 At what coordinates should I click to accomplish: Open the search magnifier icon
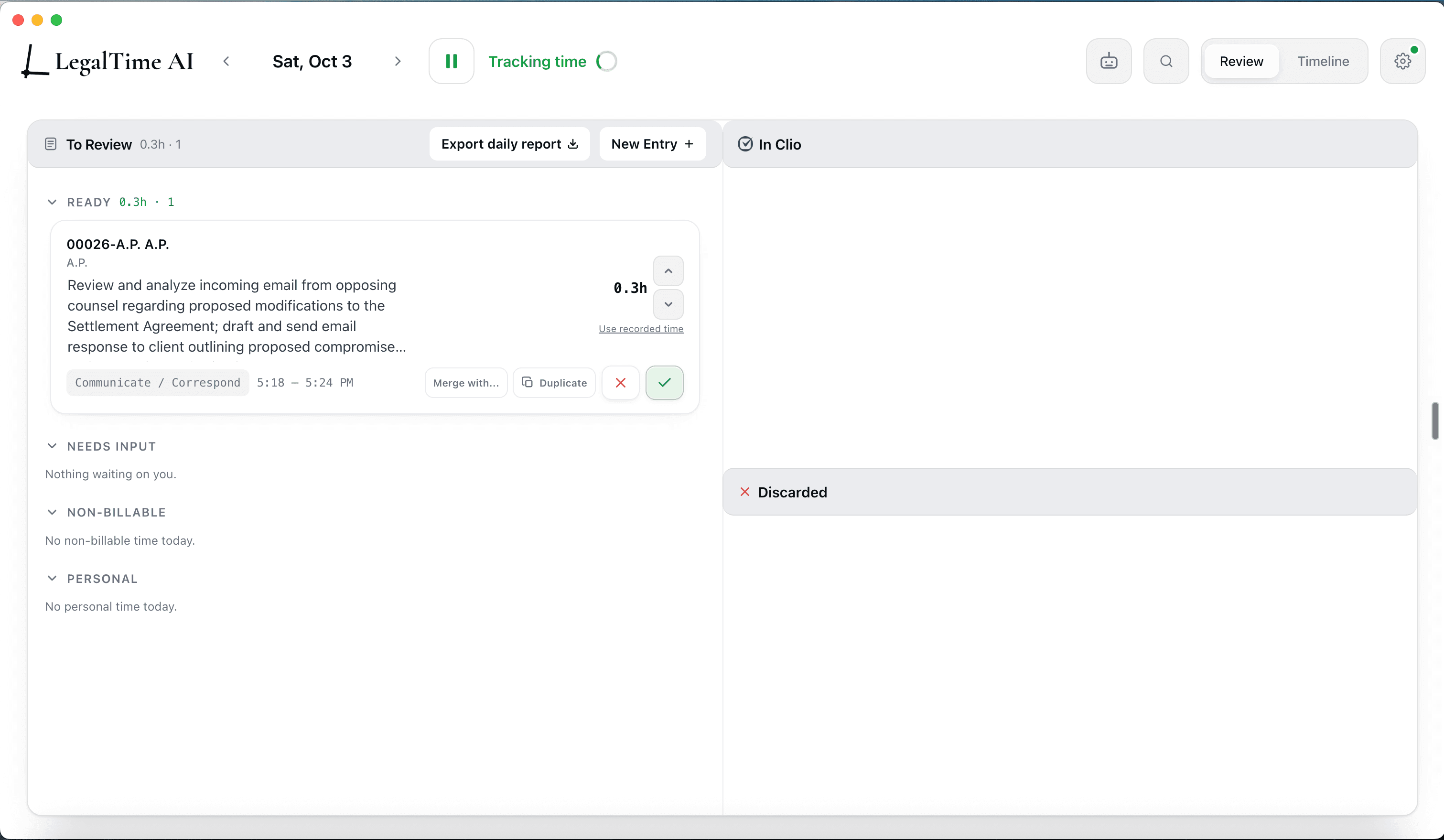click(1165, 61)
